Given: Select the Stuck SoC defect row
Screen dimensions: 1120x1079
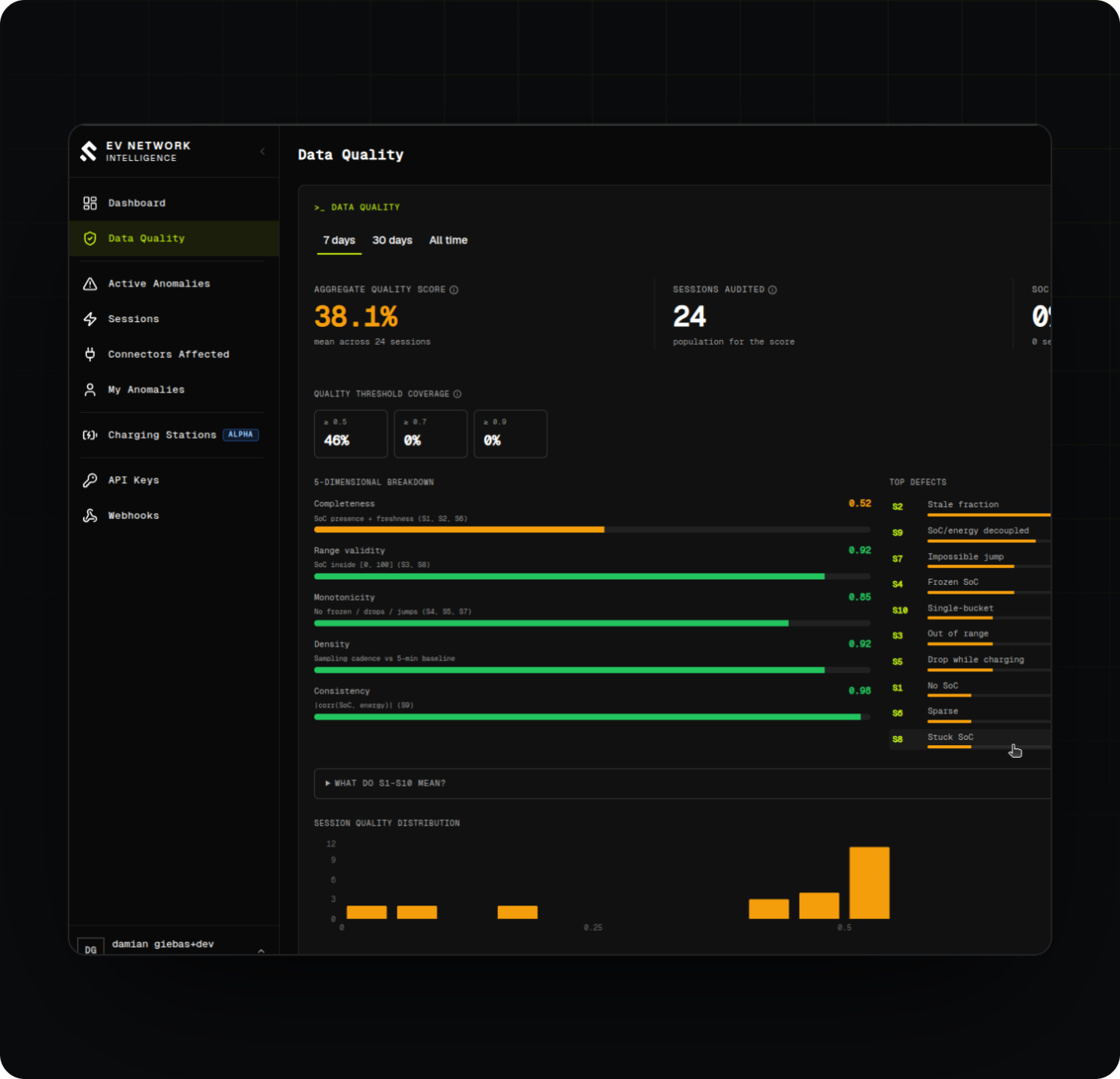Looking at the screenshot, I should point(970,739).
